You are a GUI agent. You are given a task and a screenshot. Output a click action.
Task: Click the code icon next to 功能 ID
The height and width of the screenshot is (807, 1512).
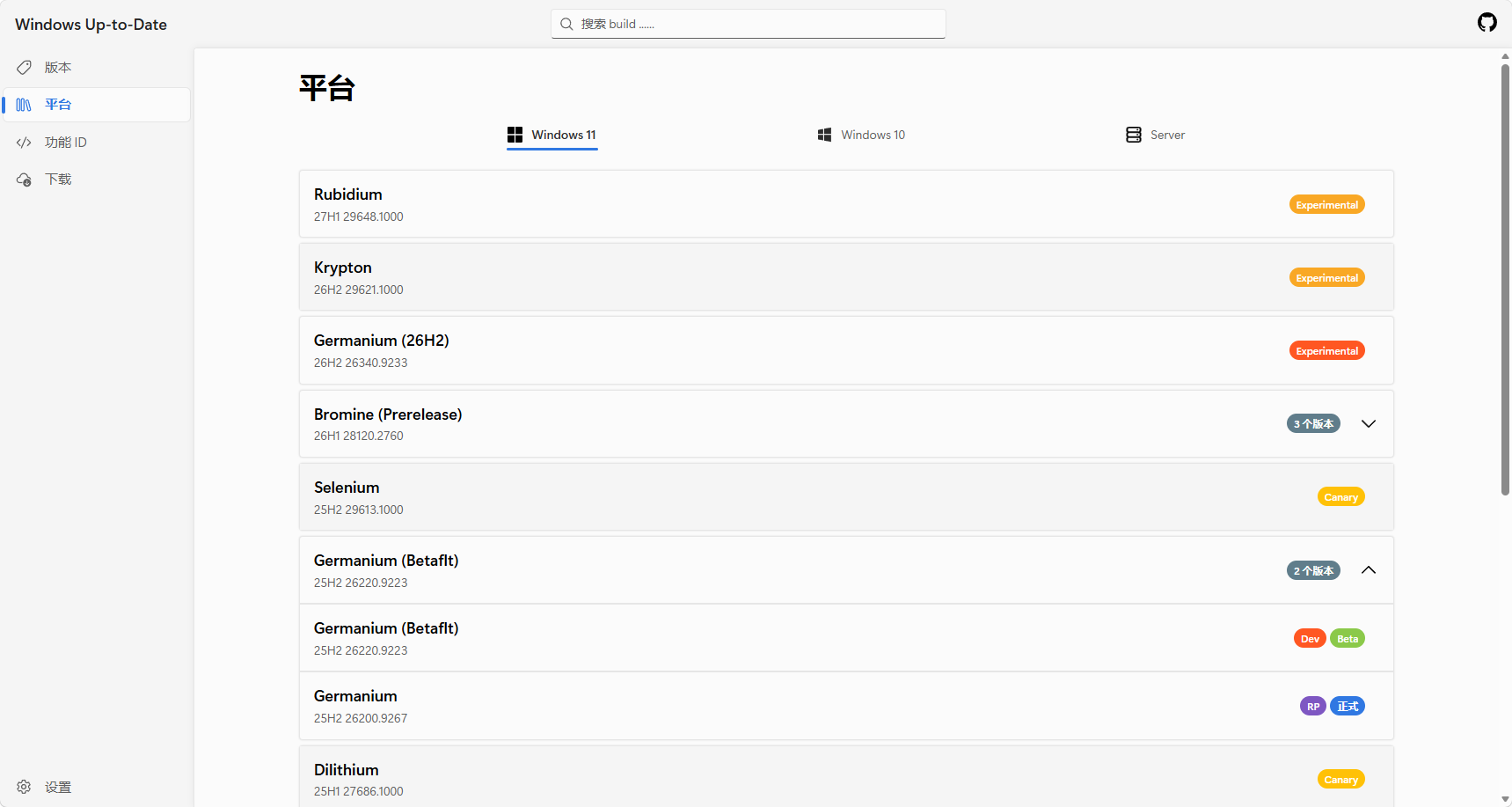click(24, 143)
